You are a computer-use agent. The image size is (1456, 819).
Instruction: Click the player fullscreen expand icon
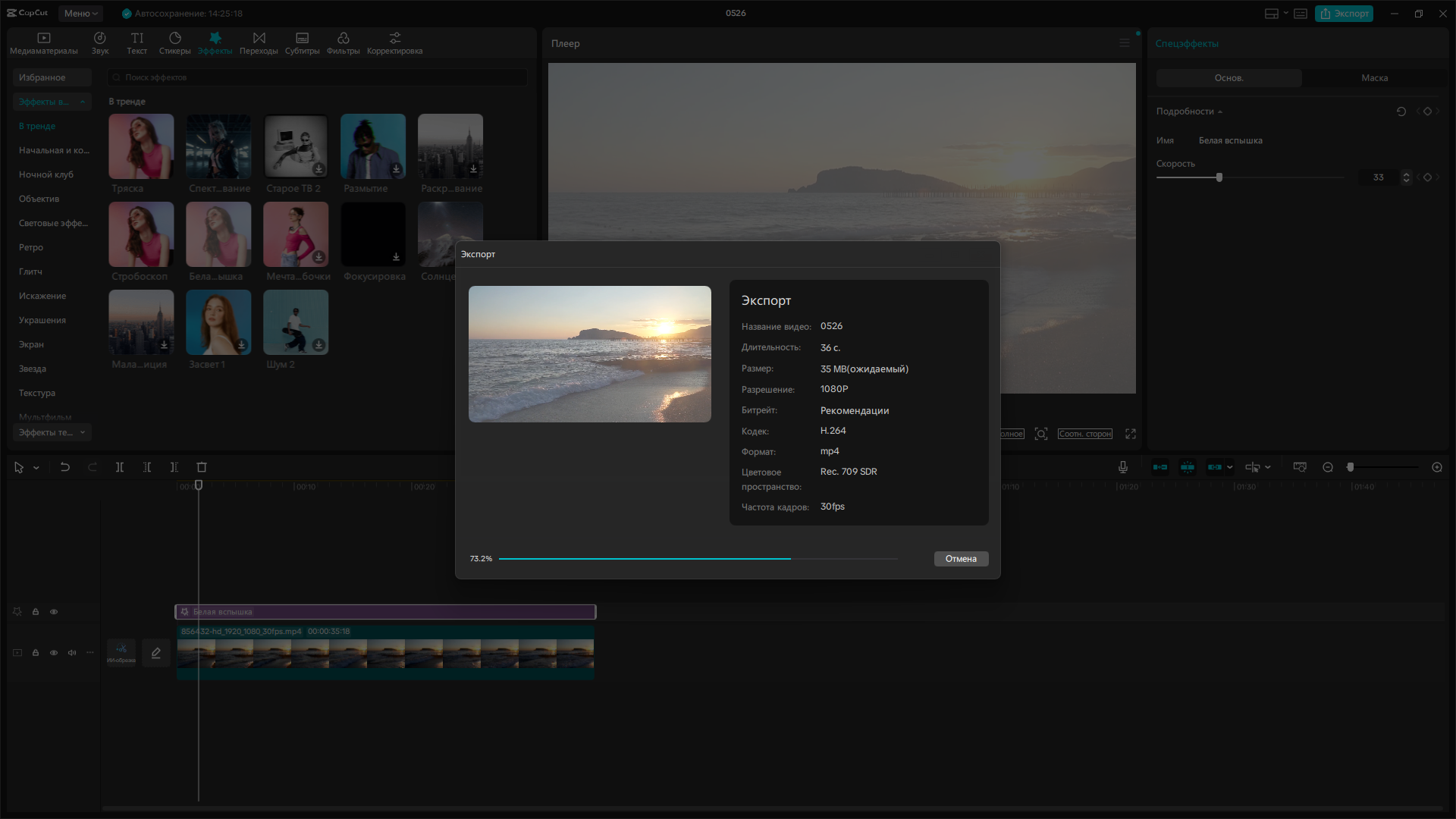tap(1131, 434)
